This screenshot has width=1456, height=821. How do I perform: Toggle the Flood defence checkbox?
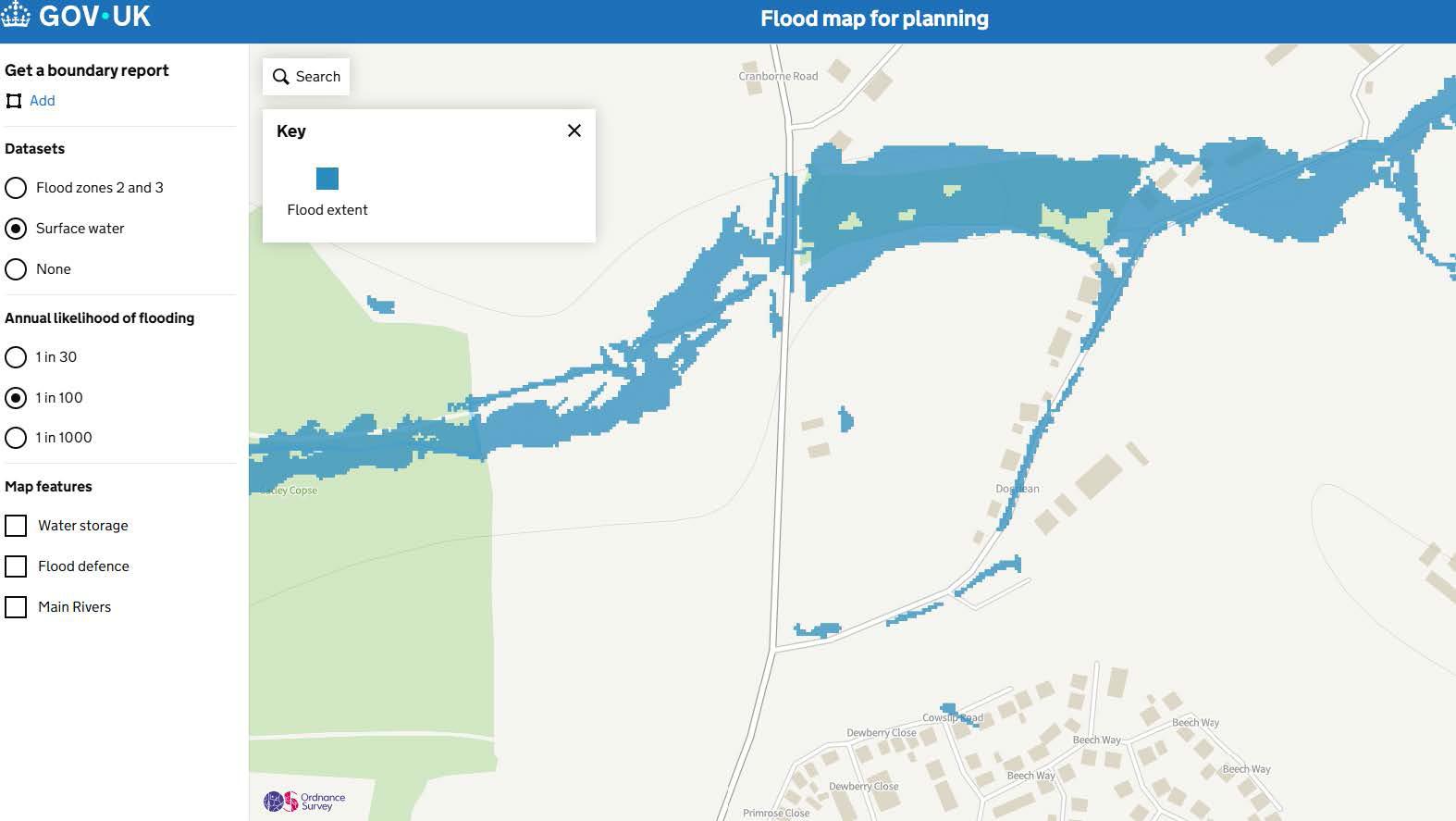click(16, 566)
